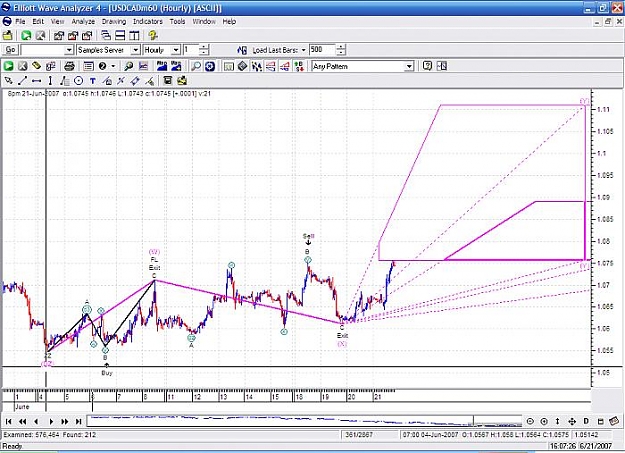Viewport: 625px width, 453px height.
Task: Click the tile windows vertically icon
Action: (x=134, y=35)
